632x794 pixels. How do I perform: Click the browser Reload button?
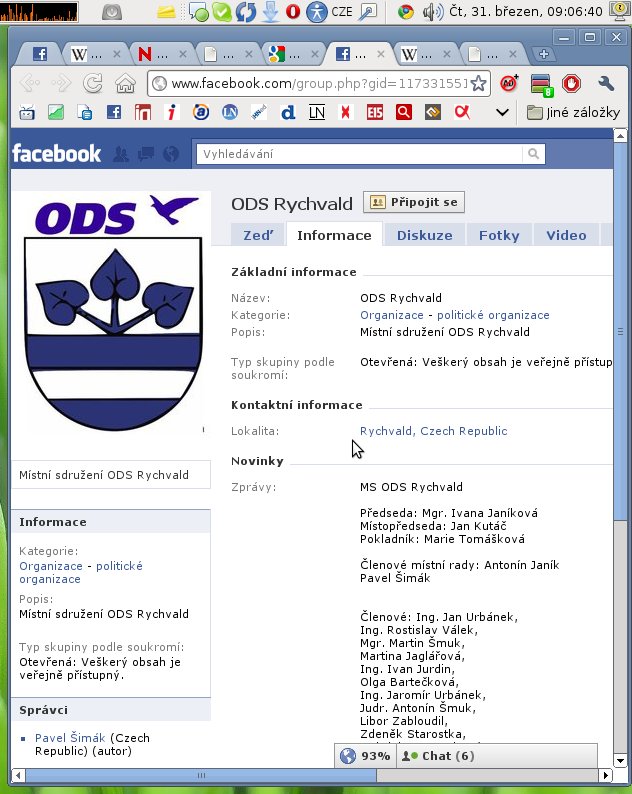click(93, 83)
